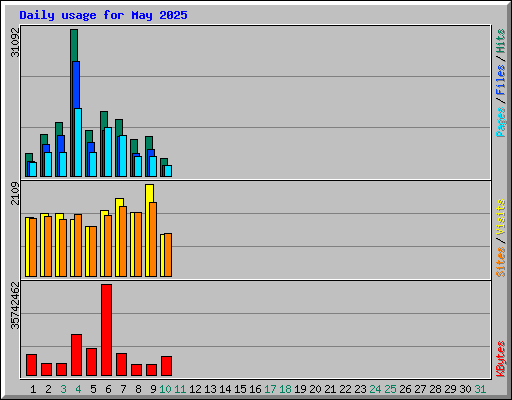Click the red KBytes bar for day 1
The height and width of the screenshot is (400, 512).
31,365
